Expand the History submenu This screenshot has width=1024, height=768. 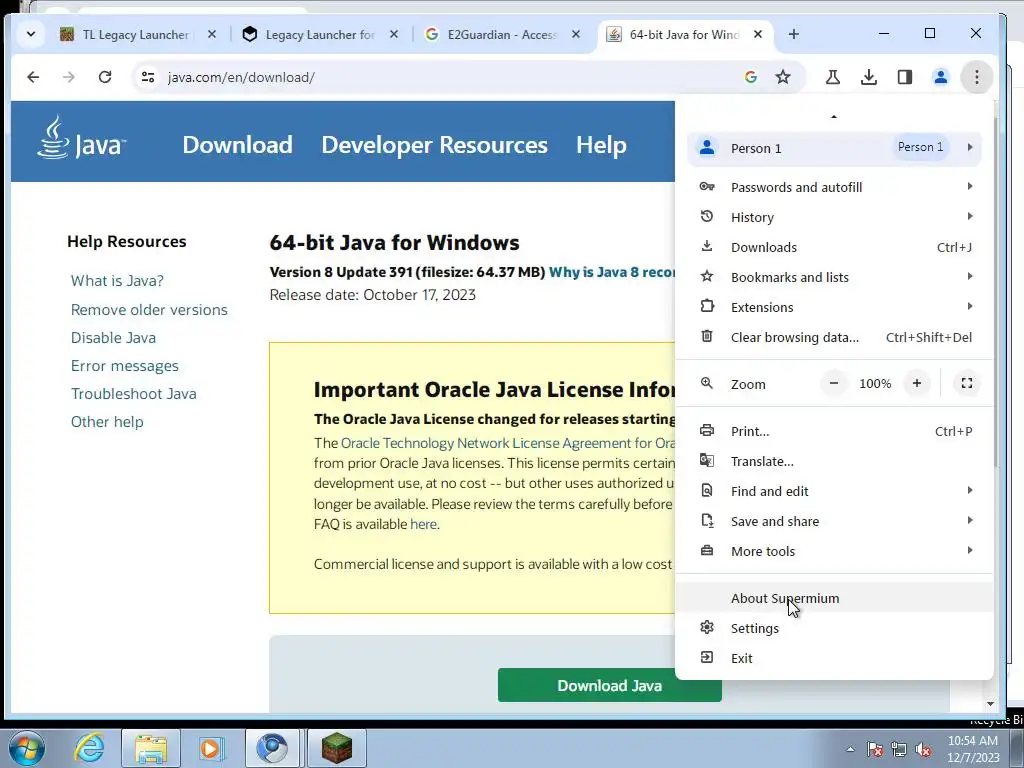click(835, 217)
